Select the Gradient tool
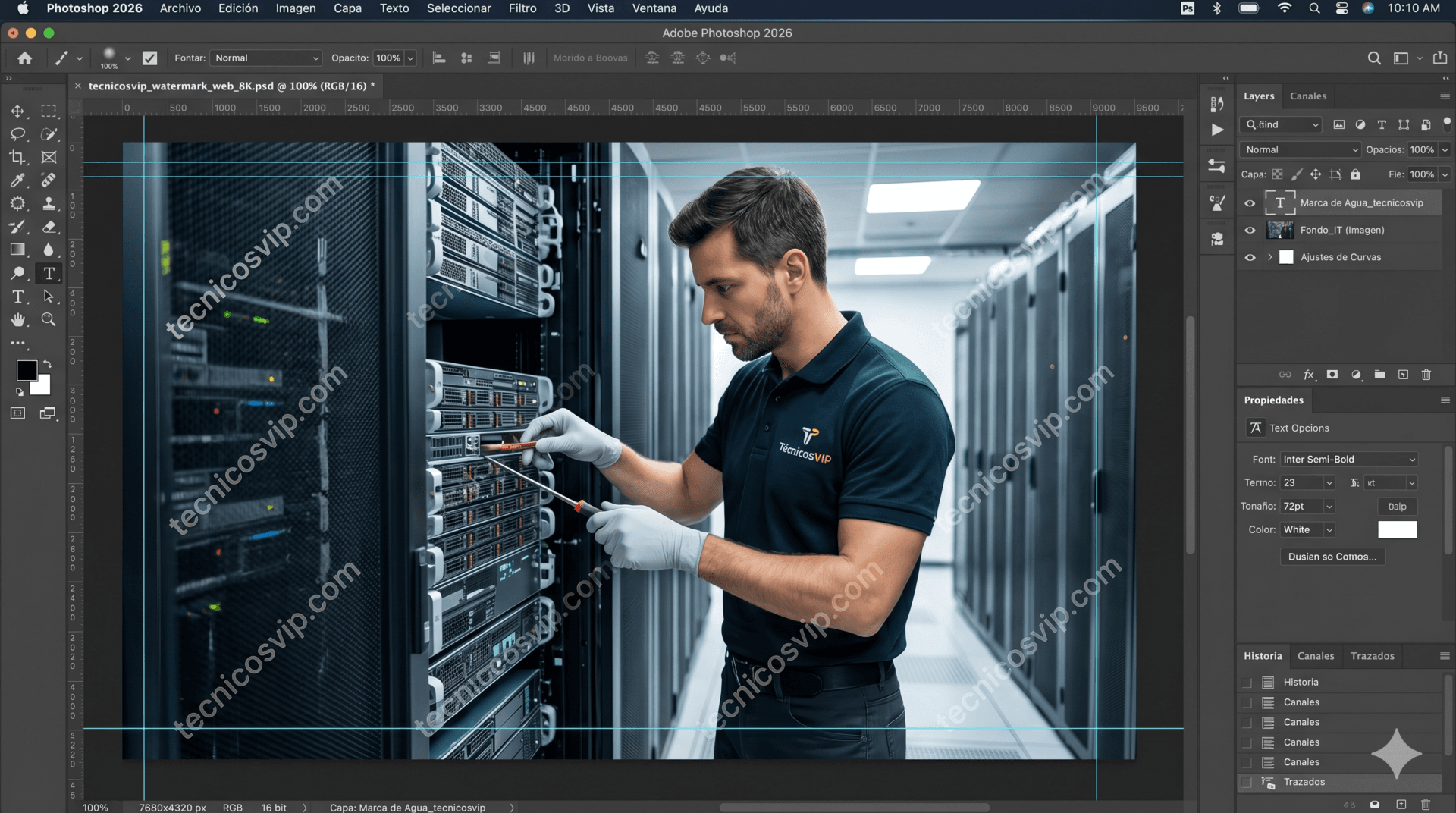Image resolution: width=1456 pixels, height=813 pixels. click(17, 250)
